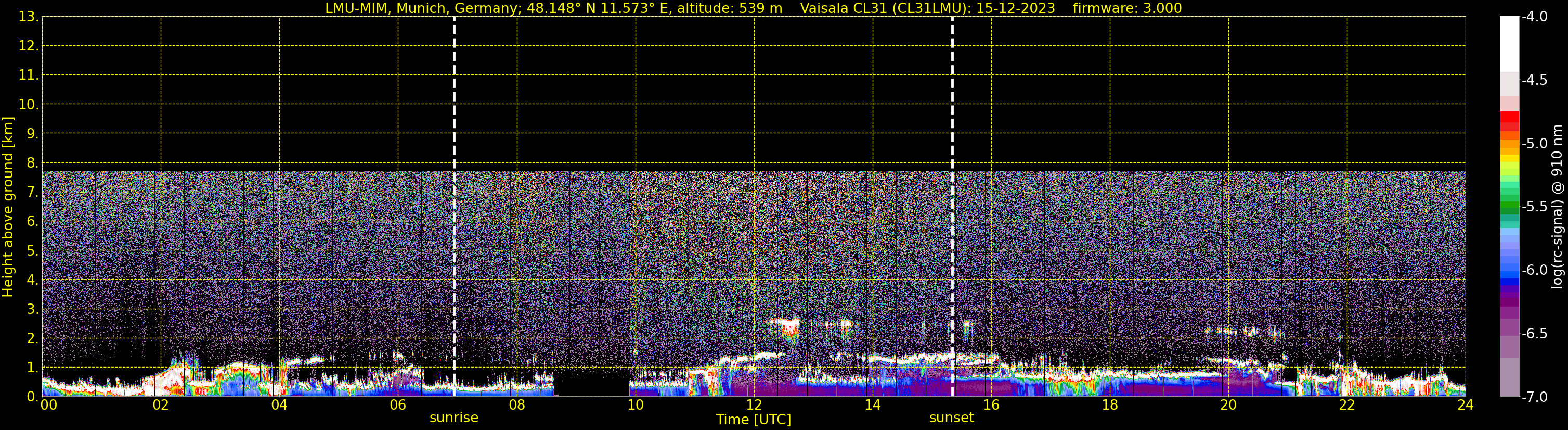Click the purple band near -6.5
Viewport: 1568px width, 430px height.
point(1510,327)
